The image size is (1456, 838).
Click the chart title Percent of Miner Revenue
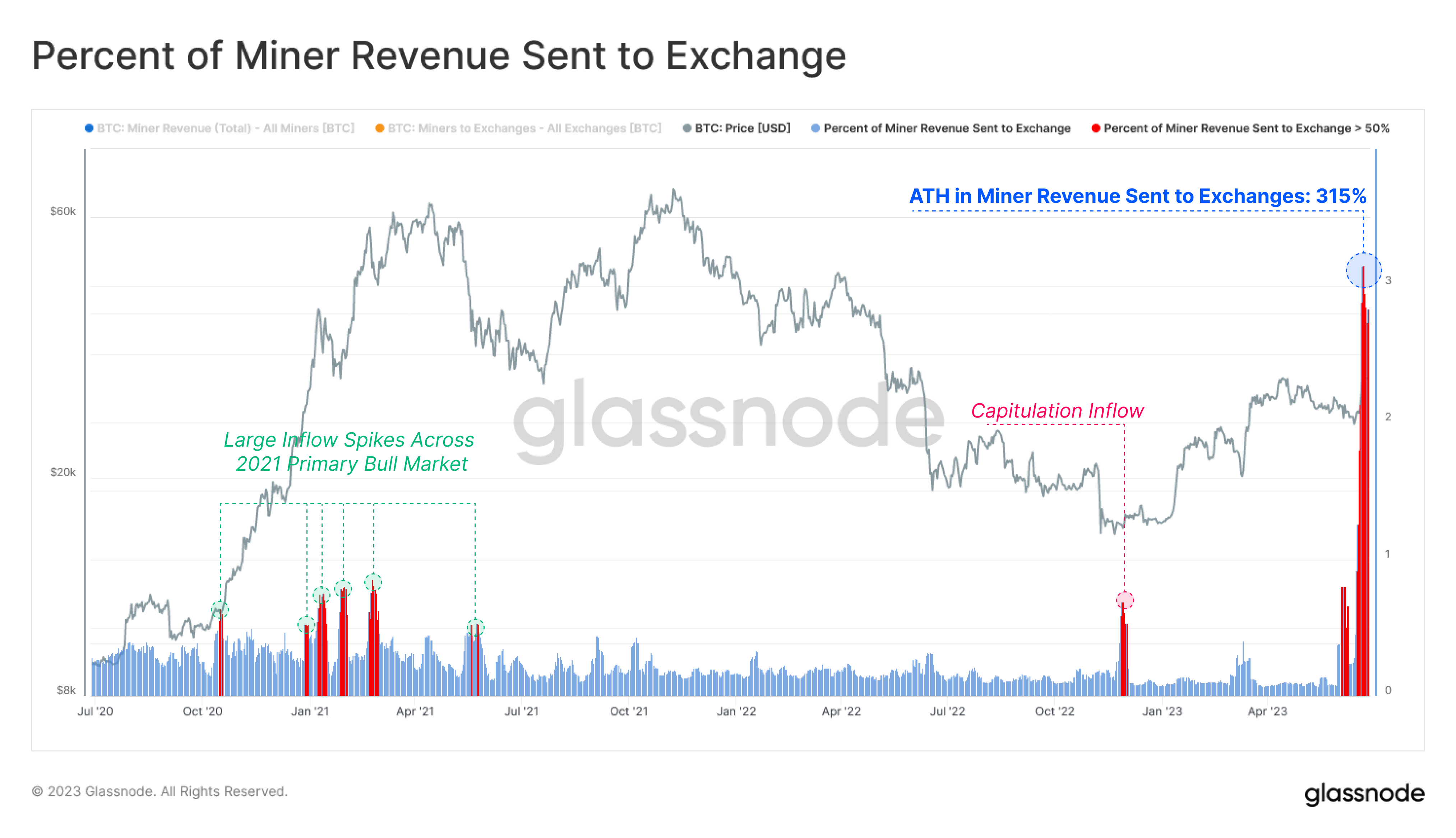coord(439,56)
